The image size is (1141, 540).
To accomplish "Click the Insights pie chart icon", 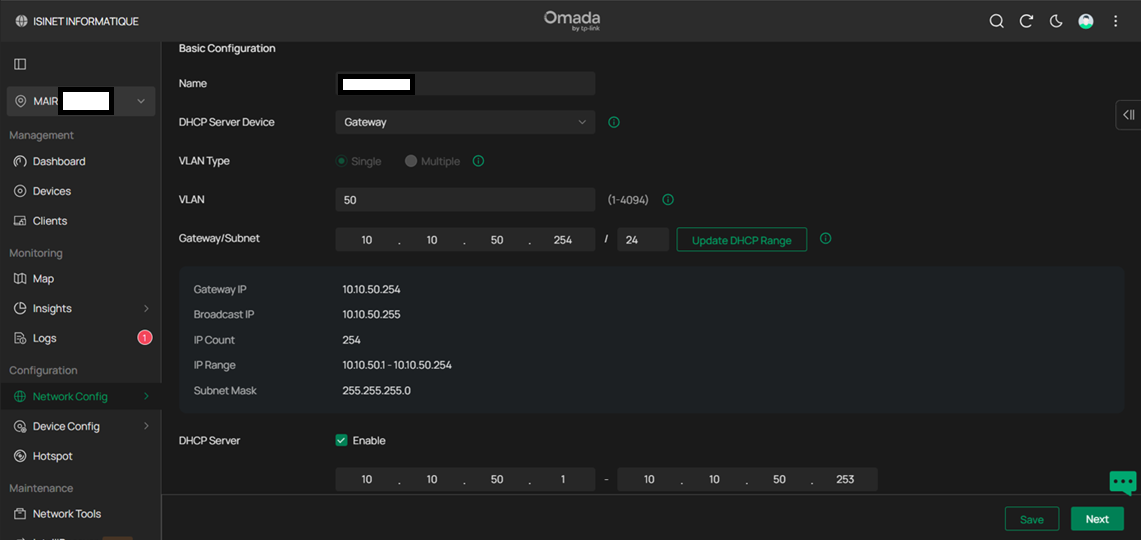I will 20,309.
